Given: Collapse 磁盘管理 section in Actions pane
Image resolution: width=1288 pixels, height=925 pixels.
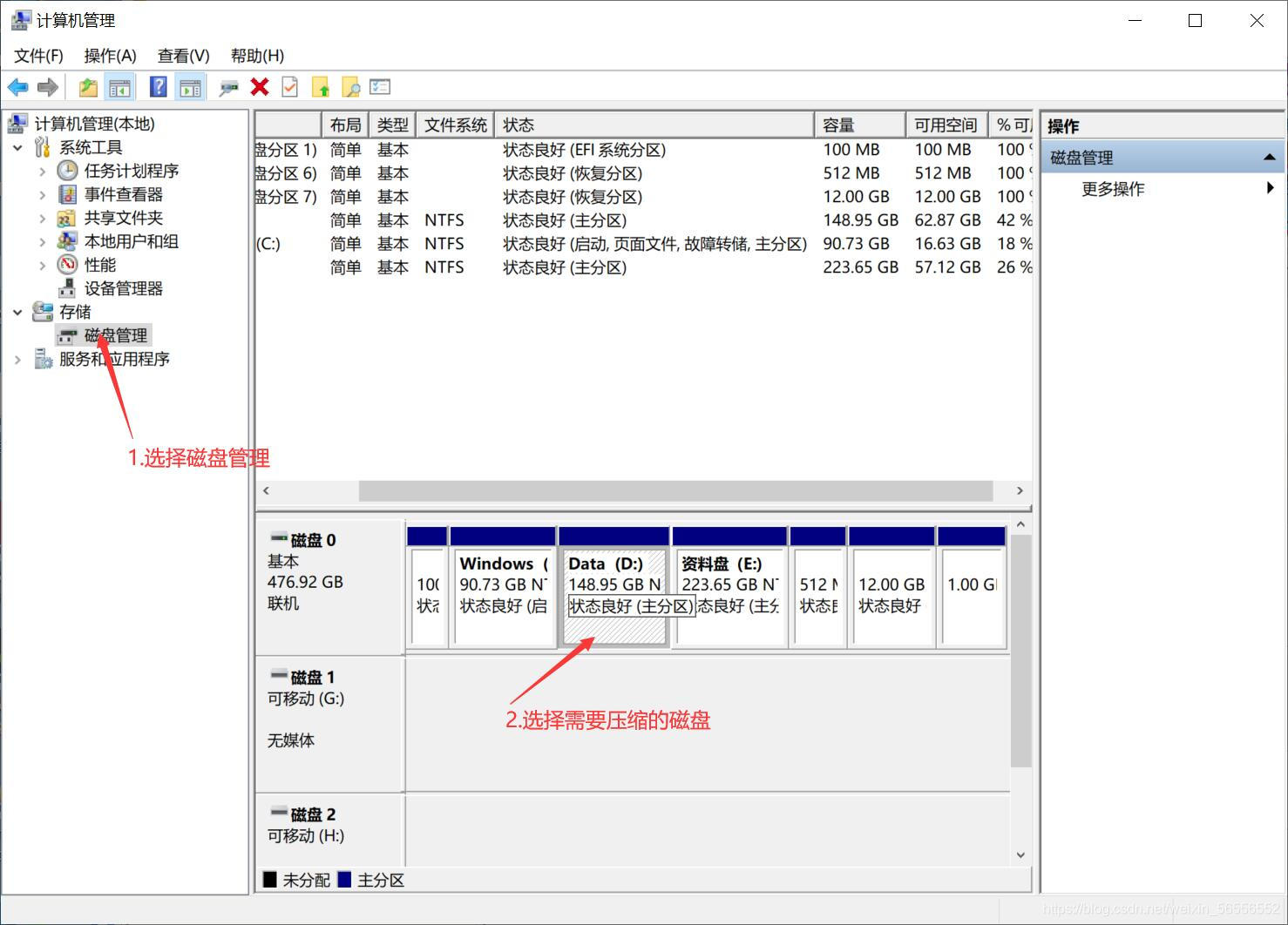Looking at the screenshot, I should 1269,158.
